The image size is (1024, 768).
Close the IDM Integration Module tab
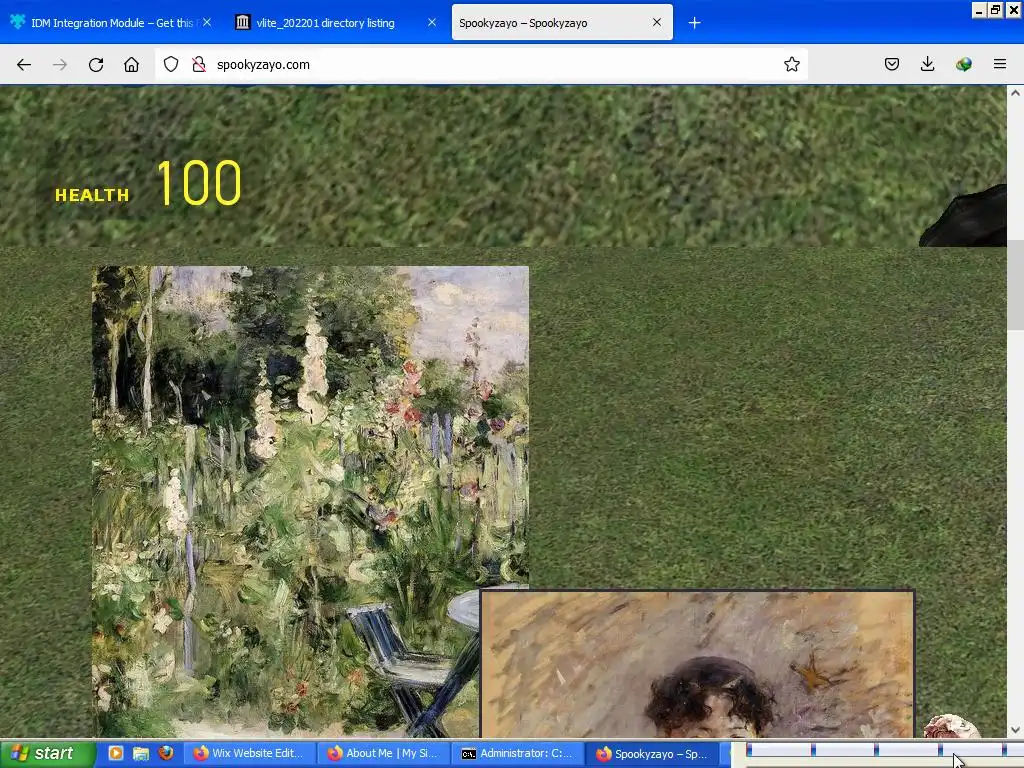(207, 22)
